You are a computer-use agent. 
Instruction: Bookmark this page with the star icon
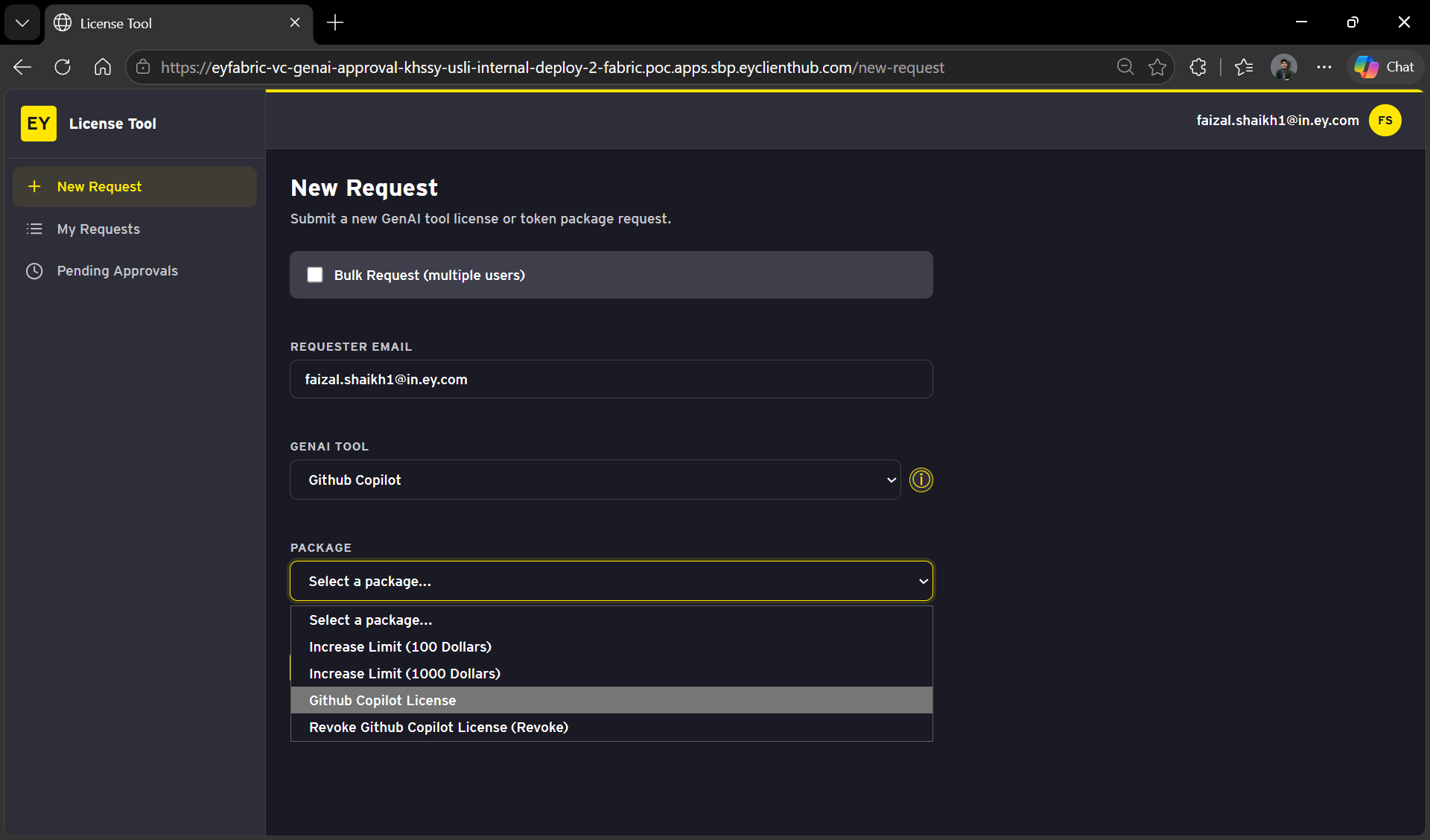click(x=1157, y=67)
